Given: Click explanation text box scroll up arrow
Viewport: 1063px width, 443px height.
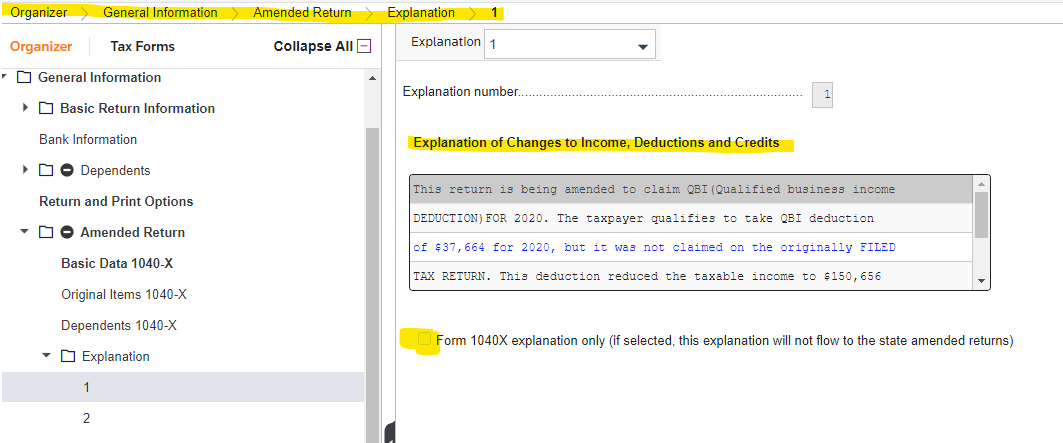Looking at the screenshot, I should click(981, 184).
